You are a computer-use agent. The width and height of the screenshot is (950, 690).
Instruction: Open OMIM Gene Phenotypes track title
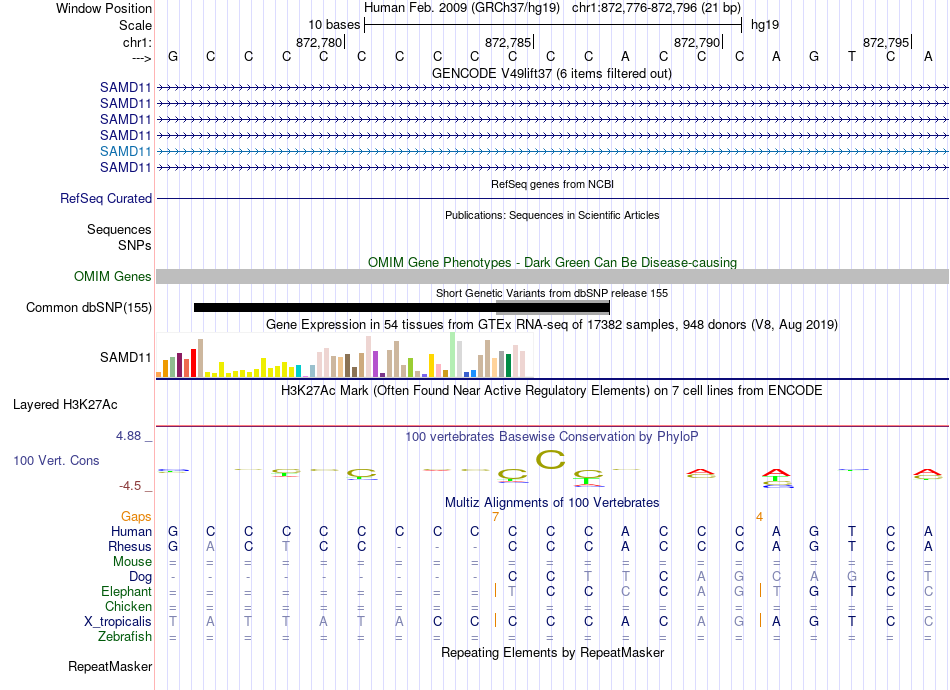coord(552,262)
